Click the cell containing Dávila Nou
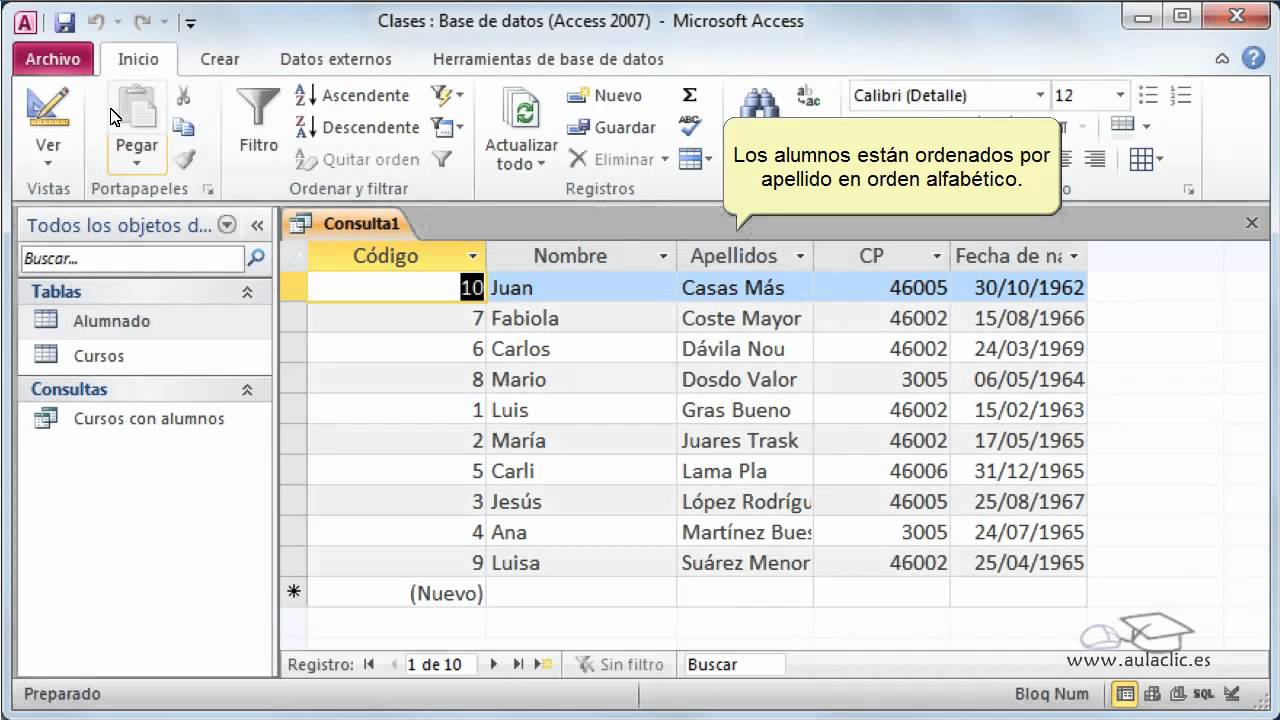This screenshot has height=720, width=1280. coord(745,349)
